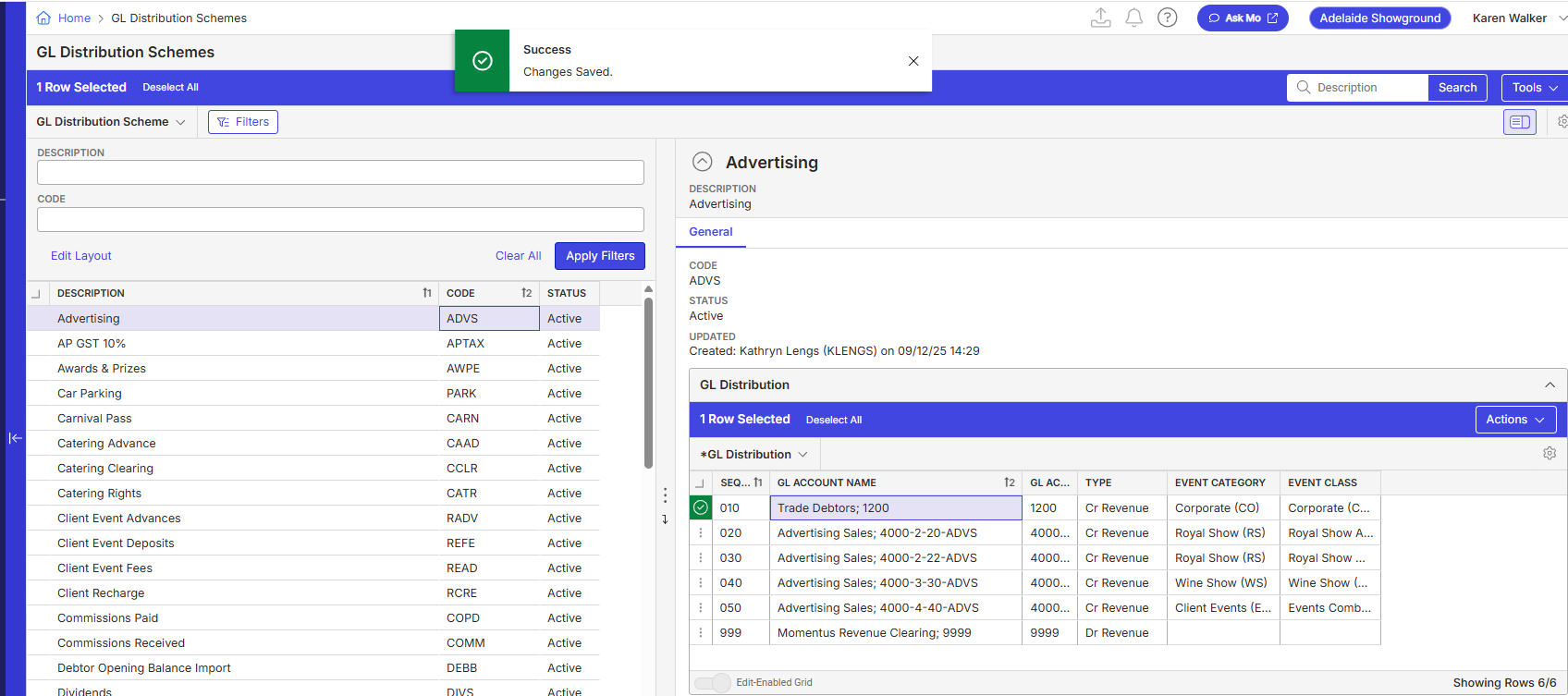Select the Awards & Prizes row
The image size is (1568, 696).
click(x=313, y=369)
